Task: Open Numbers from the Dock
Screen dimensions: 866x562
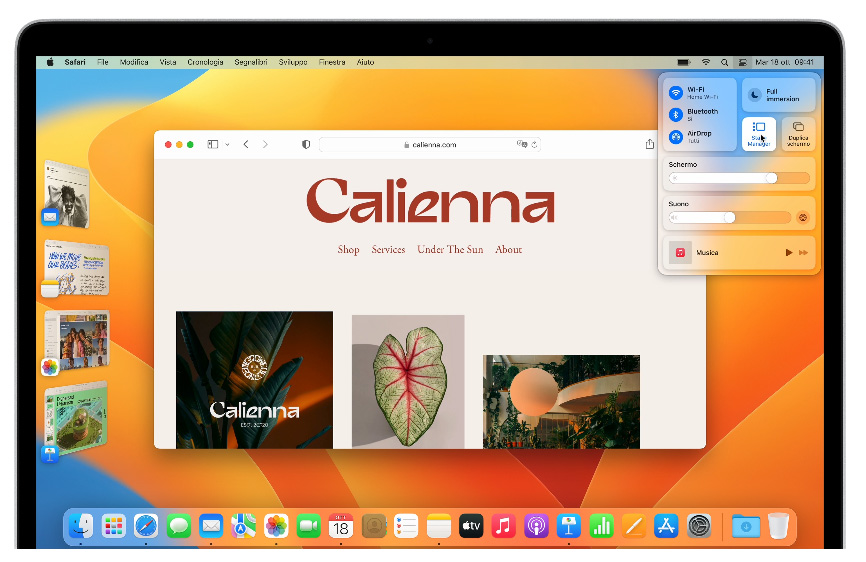Action: click(x=601, y=526)
